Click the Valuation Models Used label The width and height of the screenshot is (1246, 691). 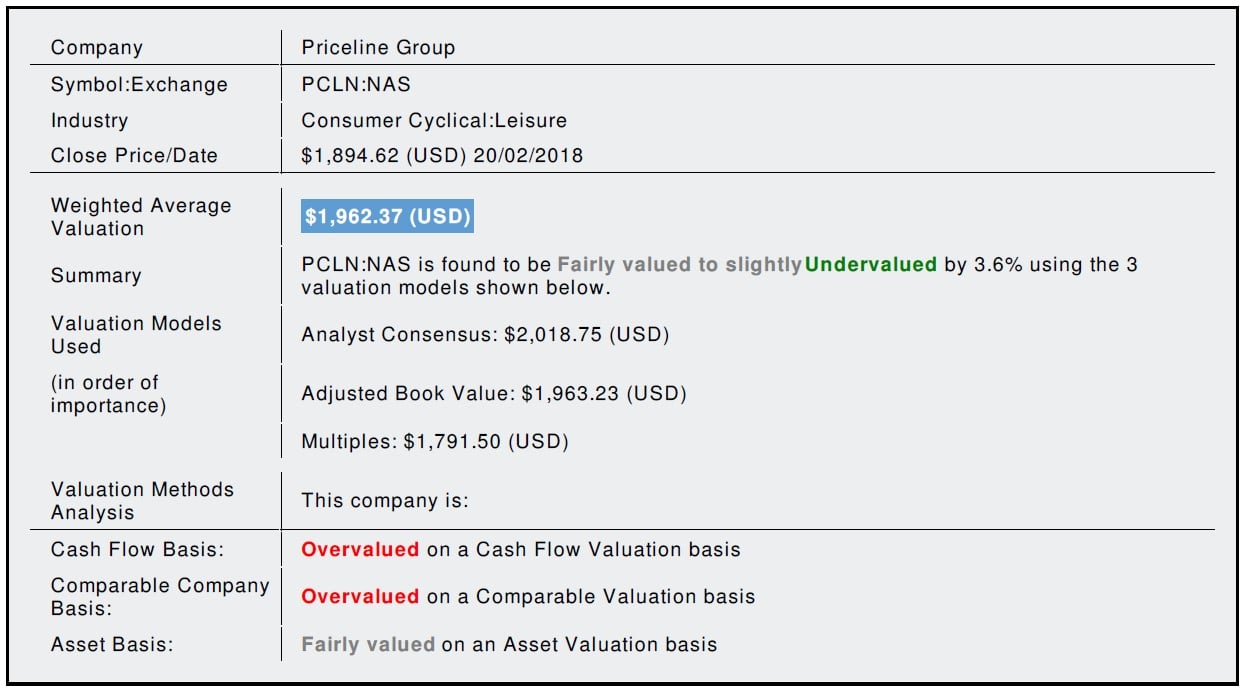(136, 335)
